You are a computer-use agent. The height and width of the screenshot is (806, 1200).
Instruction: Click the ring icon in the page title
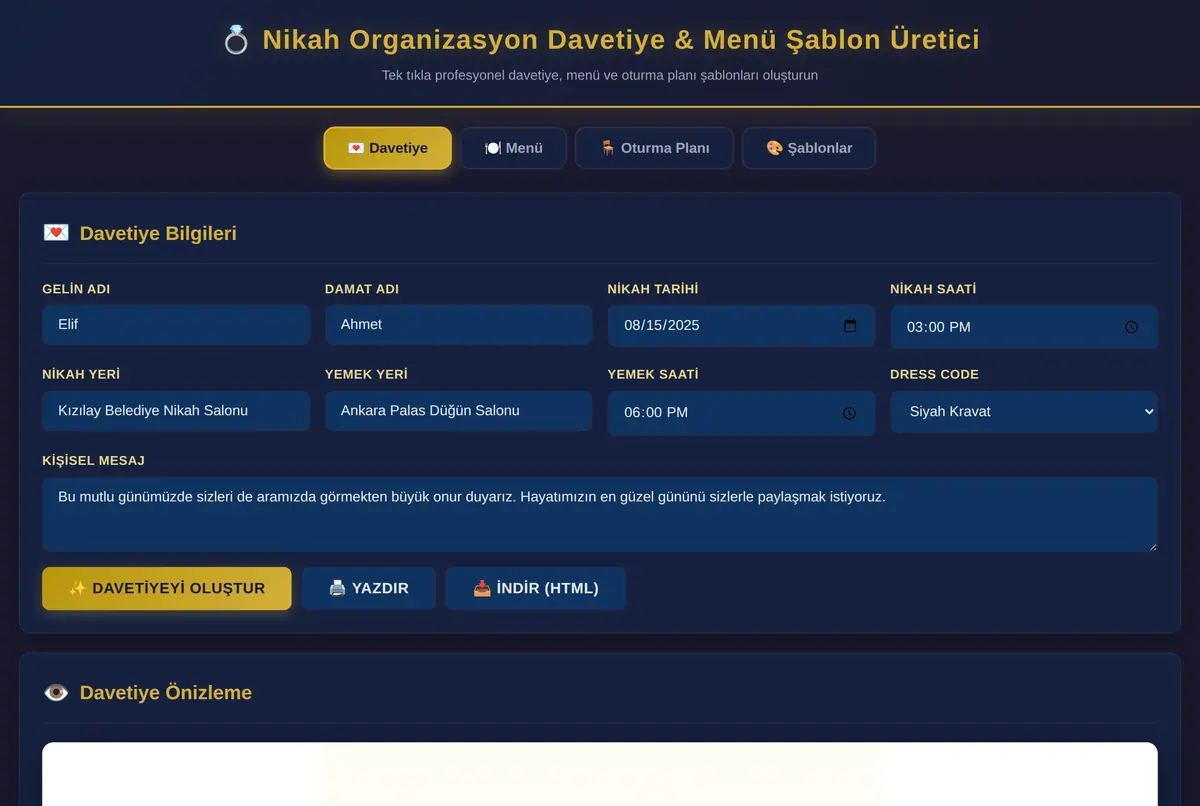point(236,40)
